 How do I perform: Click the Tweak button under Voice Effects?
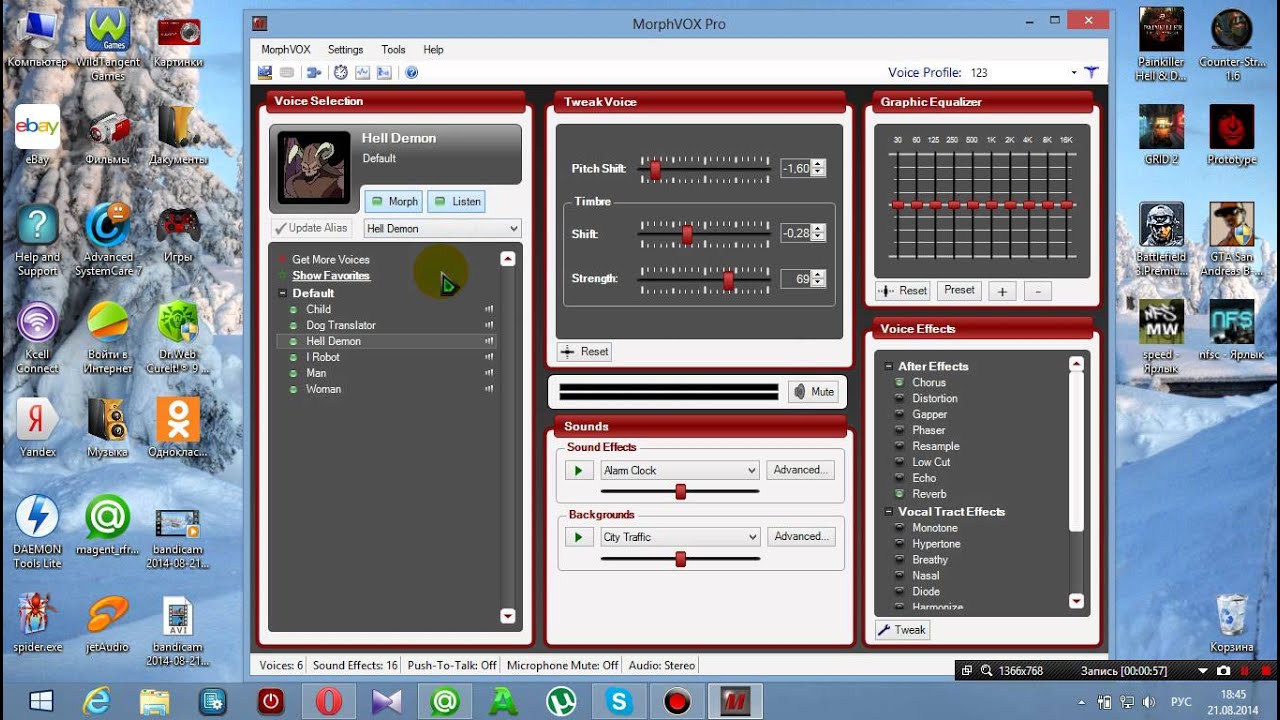[903, 630]
